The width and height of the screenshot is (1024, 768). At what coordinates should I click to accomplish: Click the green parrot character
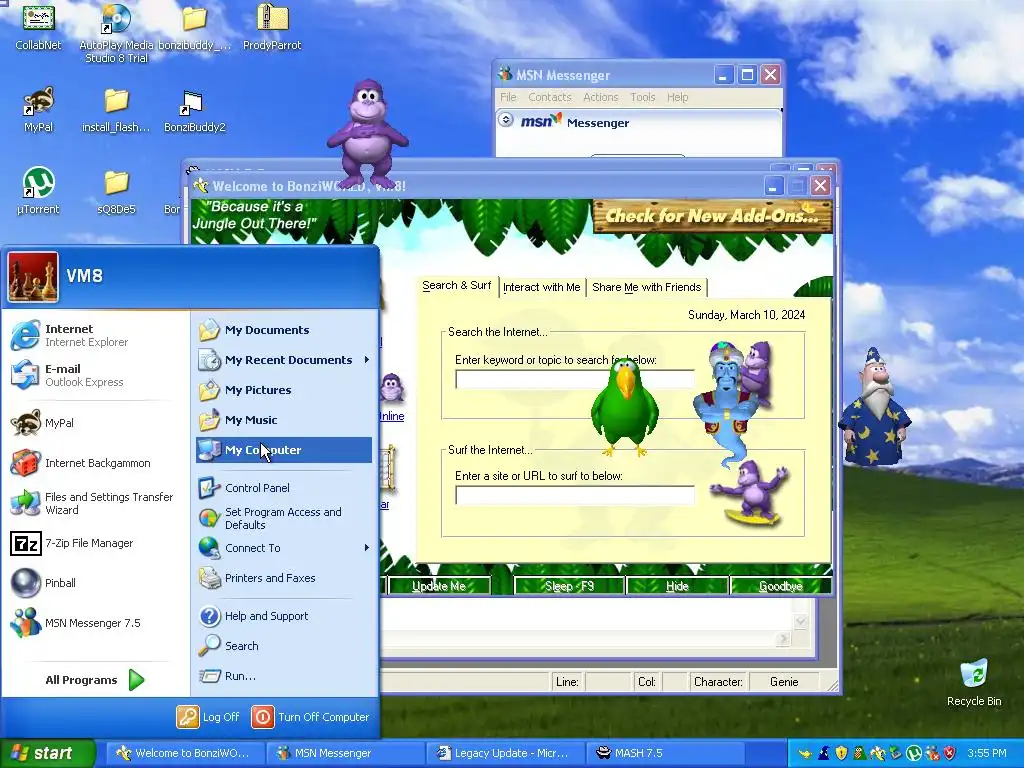point(625,406)
